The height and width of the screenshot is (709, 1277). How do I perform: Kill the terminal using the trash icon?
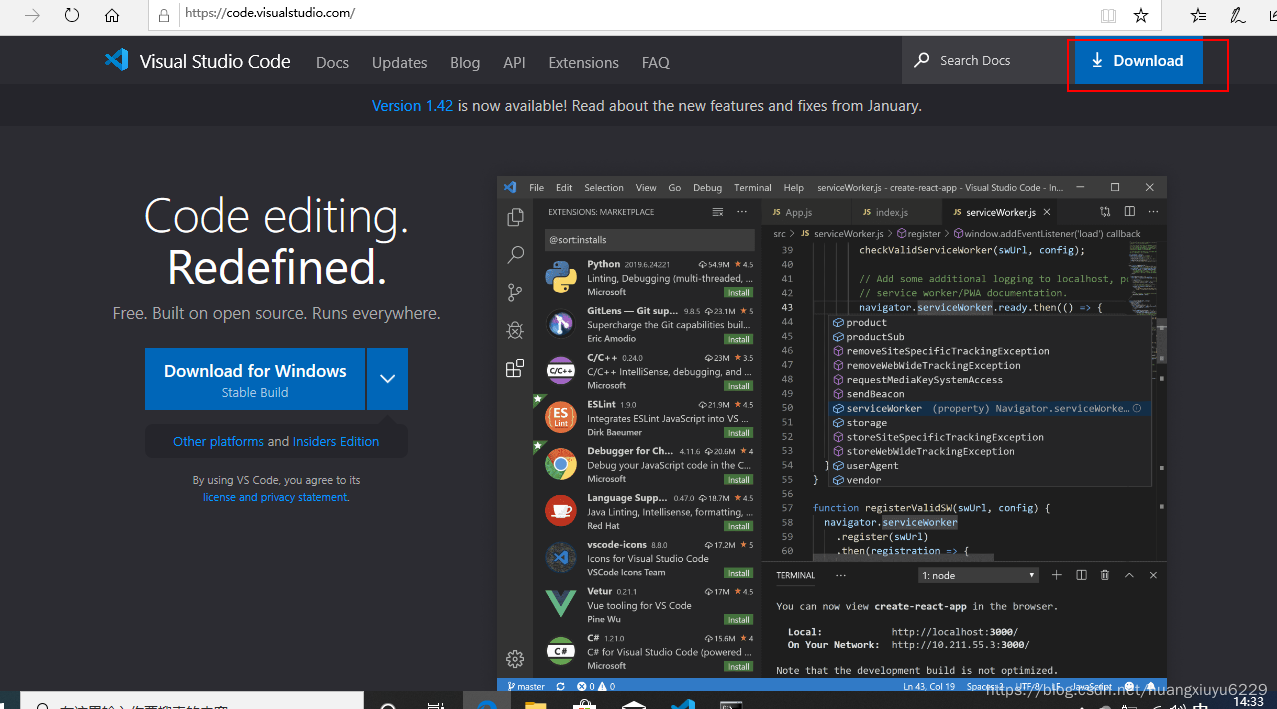click(1105, 574)
